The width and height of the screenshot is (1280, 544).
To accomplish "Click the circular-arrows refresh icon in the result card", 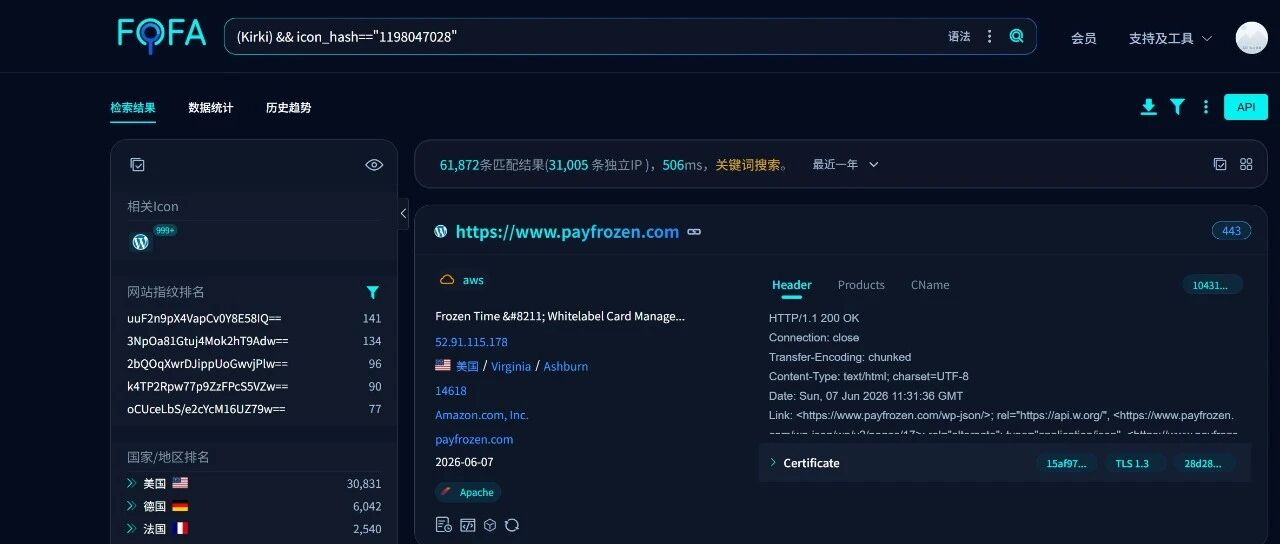I will click(513, 525).
